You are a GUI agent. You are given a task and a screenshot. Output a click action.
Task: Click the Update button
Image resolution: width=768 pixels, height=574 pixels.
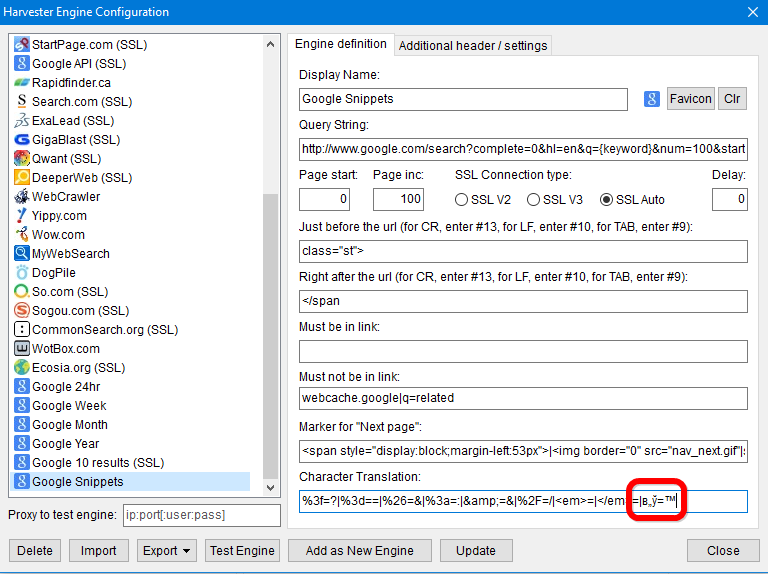click(x=476, y=551)
